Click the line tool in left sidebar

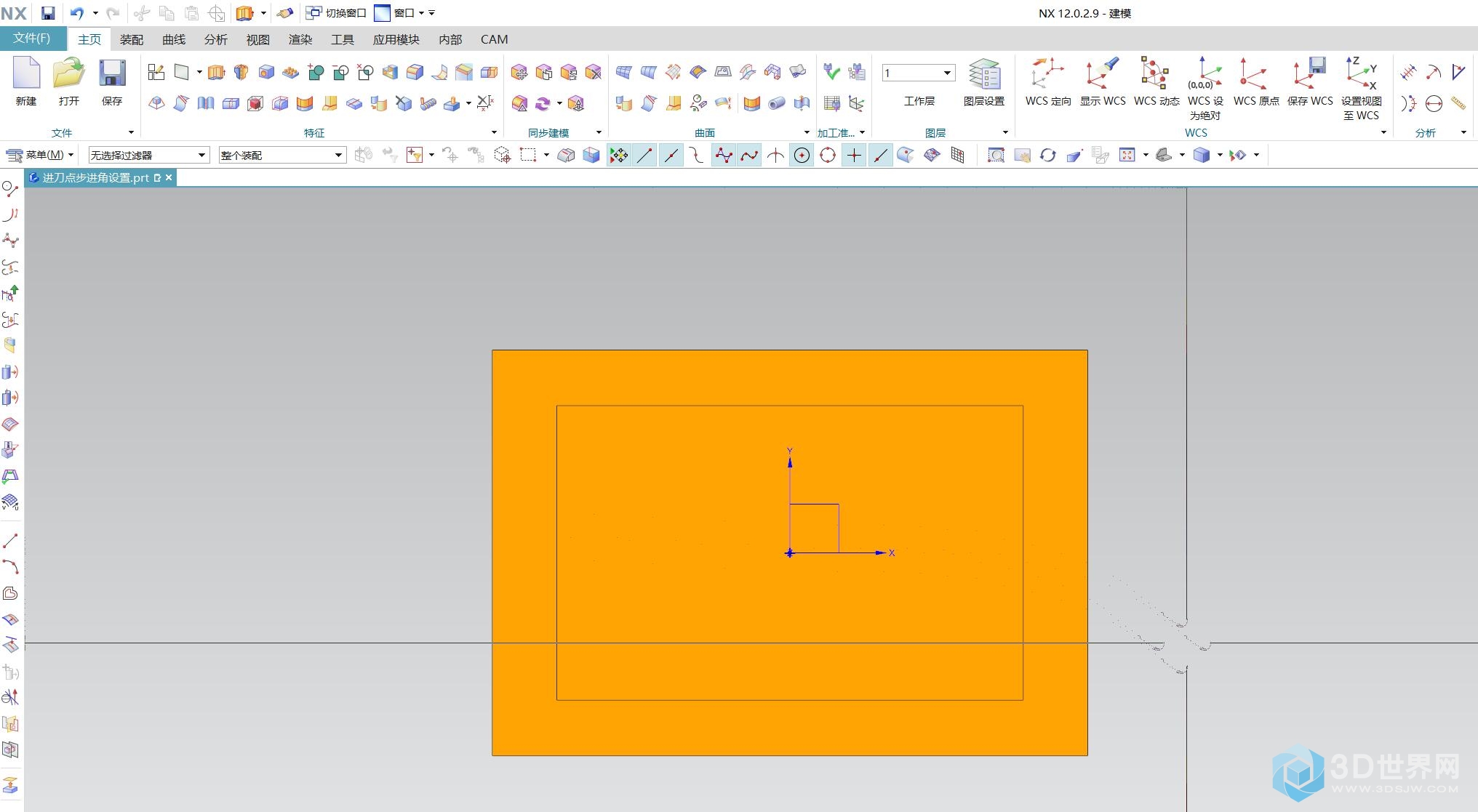(10, 541)
